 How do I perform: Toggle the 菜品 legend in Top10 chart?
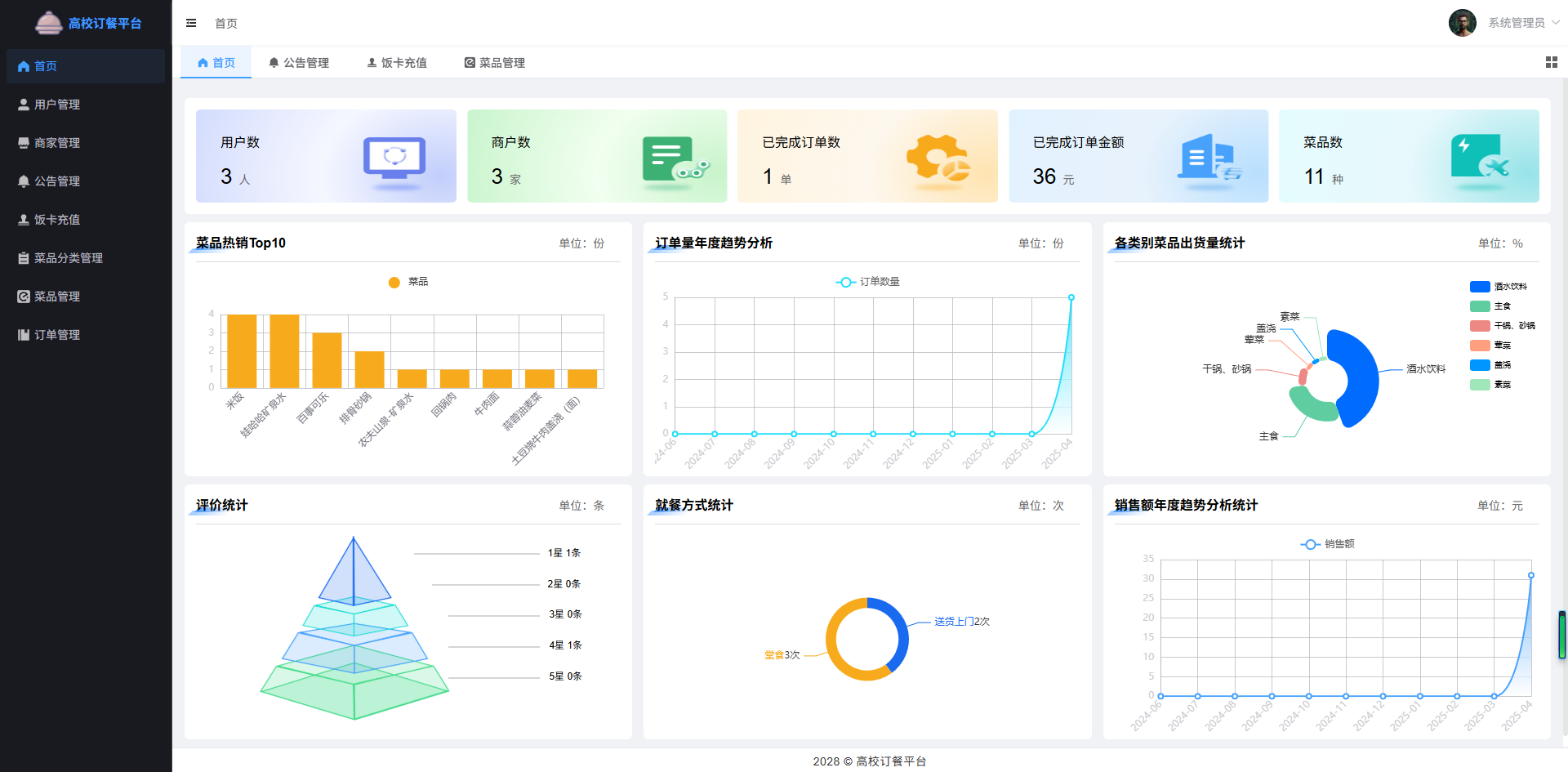408,282
